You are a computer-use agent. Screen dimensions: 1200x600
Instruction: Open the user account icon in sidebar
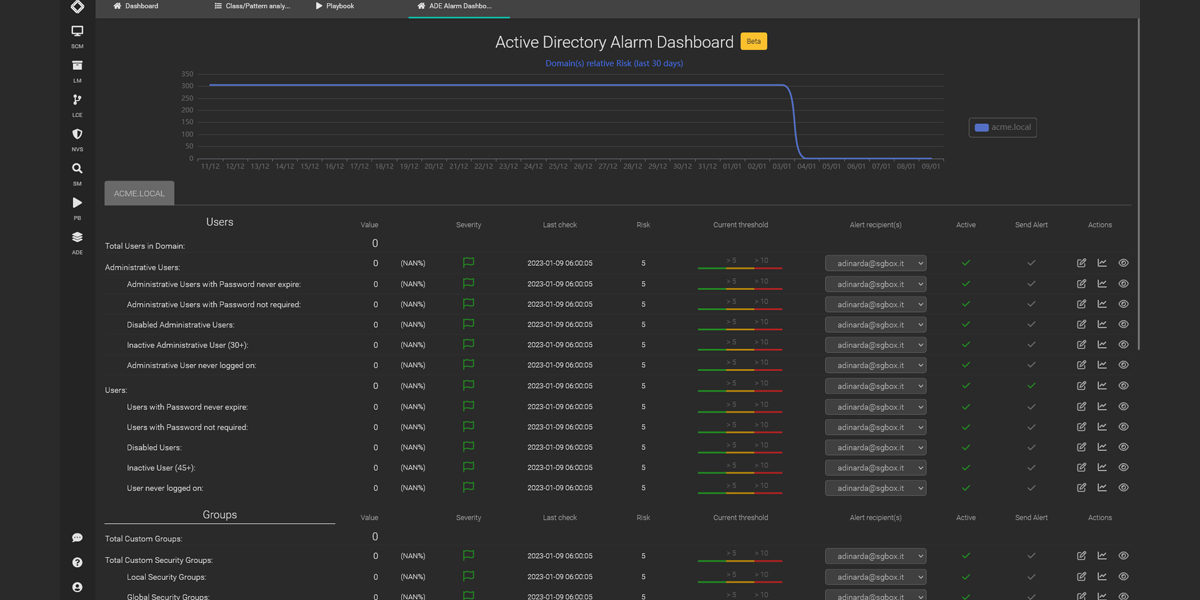[x=77, y=587]
